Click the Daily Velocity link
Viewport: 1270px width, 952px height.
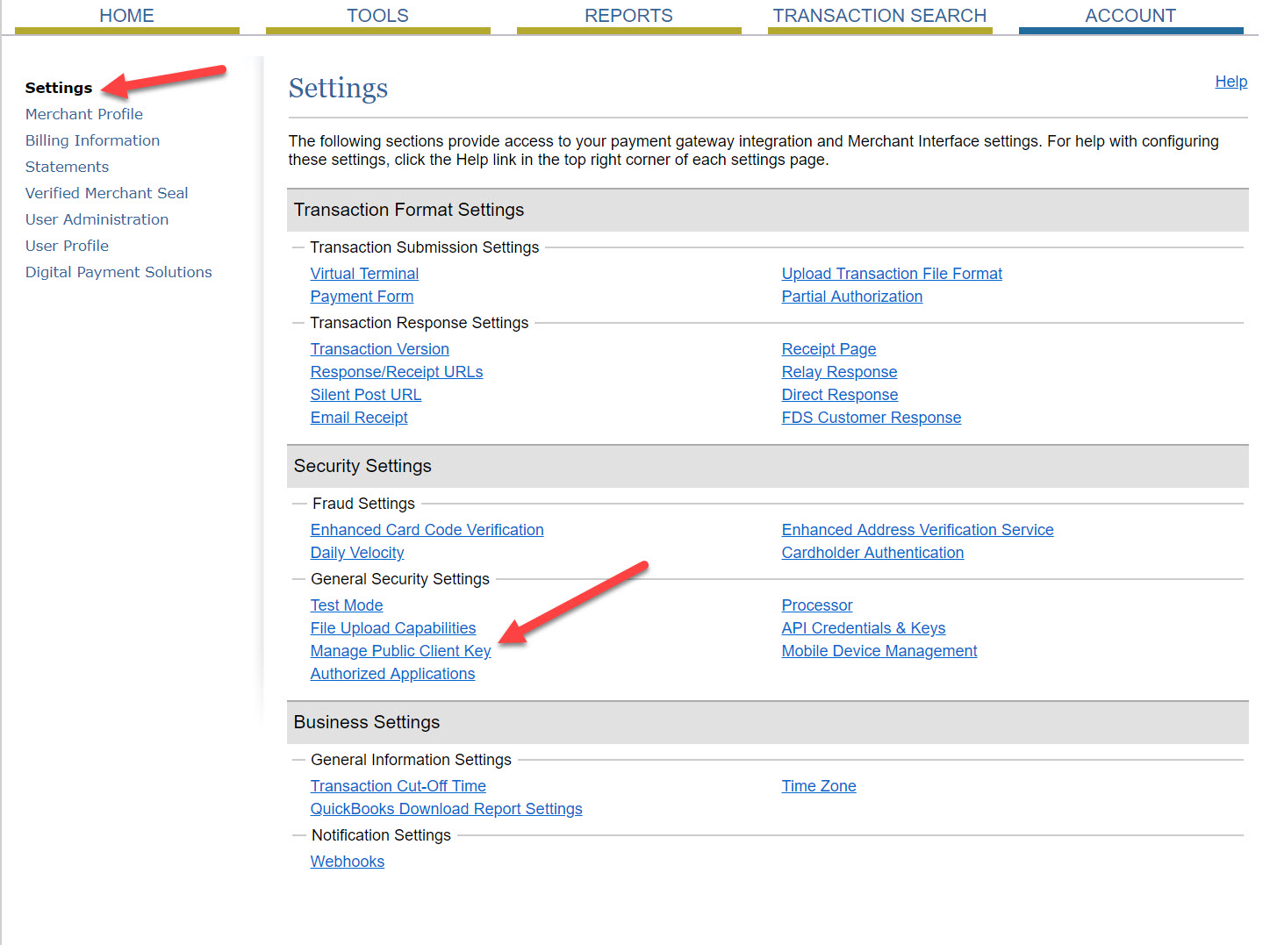coord(357,553)
